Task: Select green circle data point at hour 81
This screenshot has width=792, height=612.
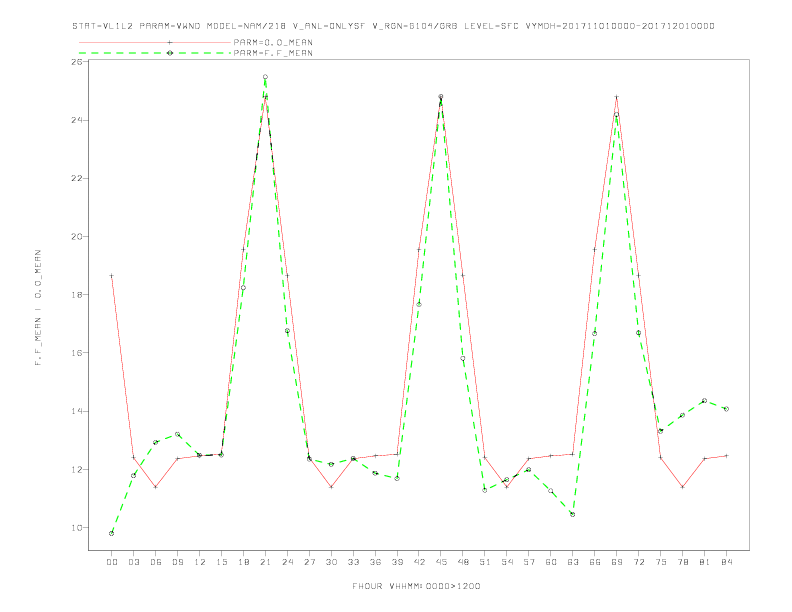Action: (704, 400)
